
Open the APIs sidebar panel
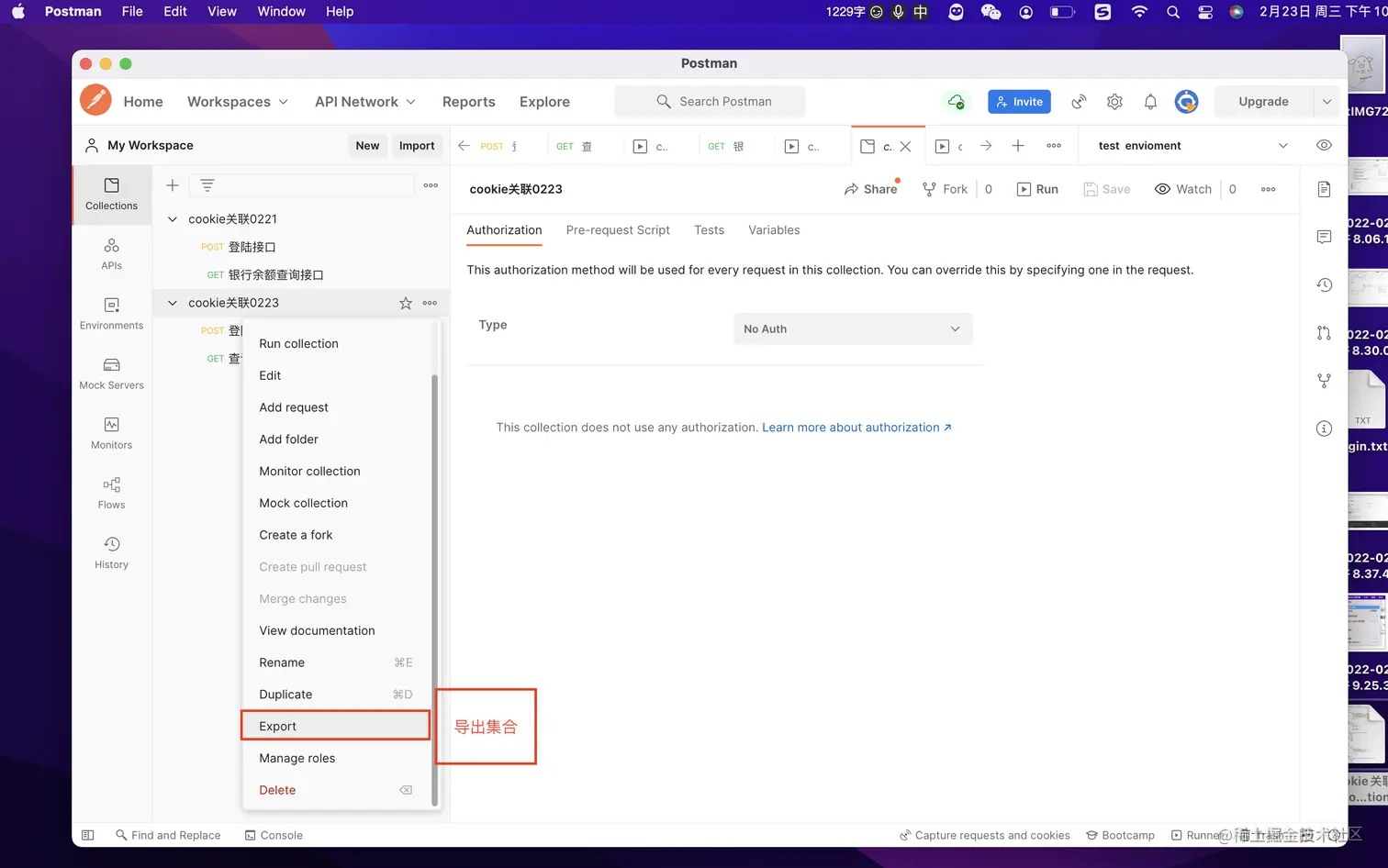111,254
